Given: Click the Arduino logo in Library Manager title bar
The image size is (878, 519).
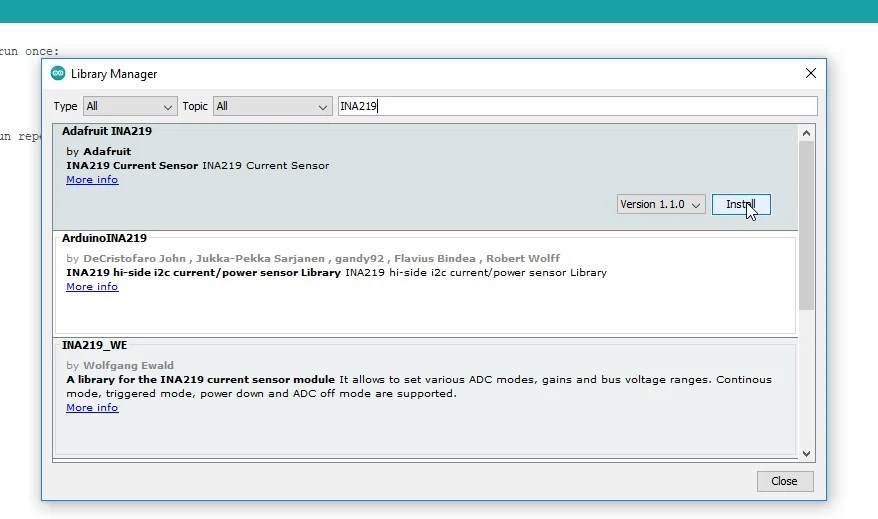Looking at the screenshot, I should (58, 74).
